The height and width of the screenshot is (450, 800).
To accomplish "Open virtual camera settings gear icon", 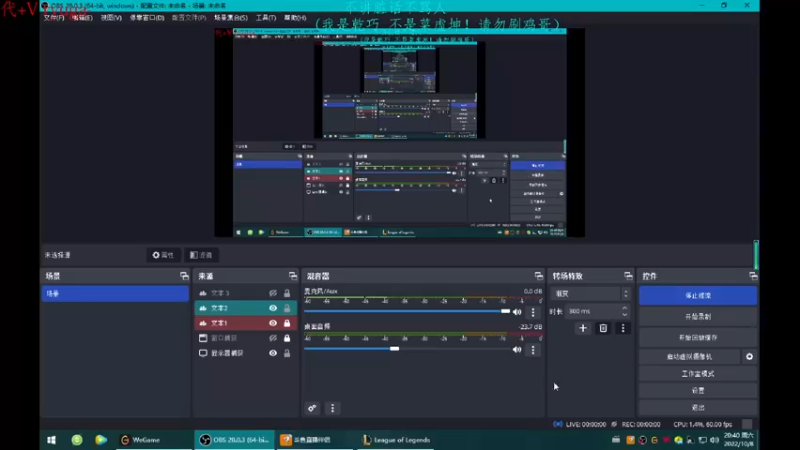I will point(749,357).
